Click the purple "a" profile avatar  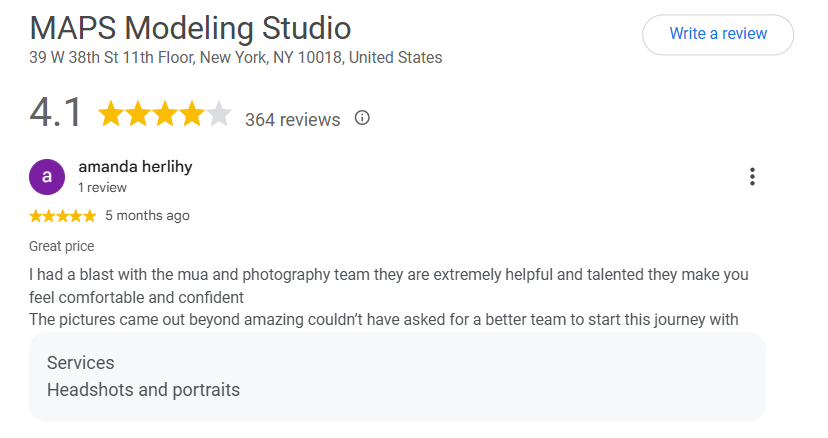pyautogui.click(x=47, y=177)
